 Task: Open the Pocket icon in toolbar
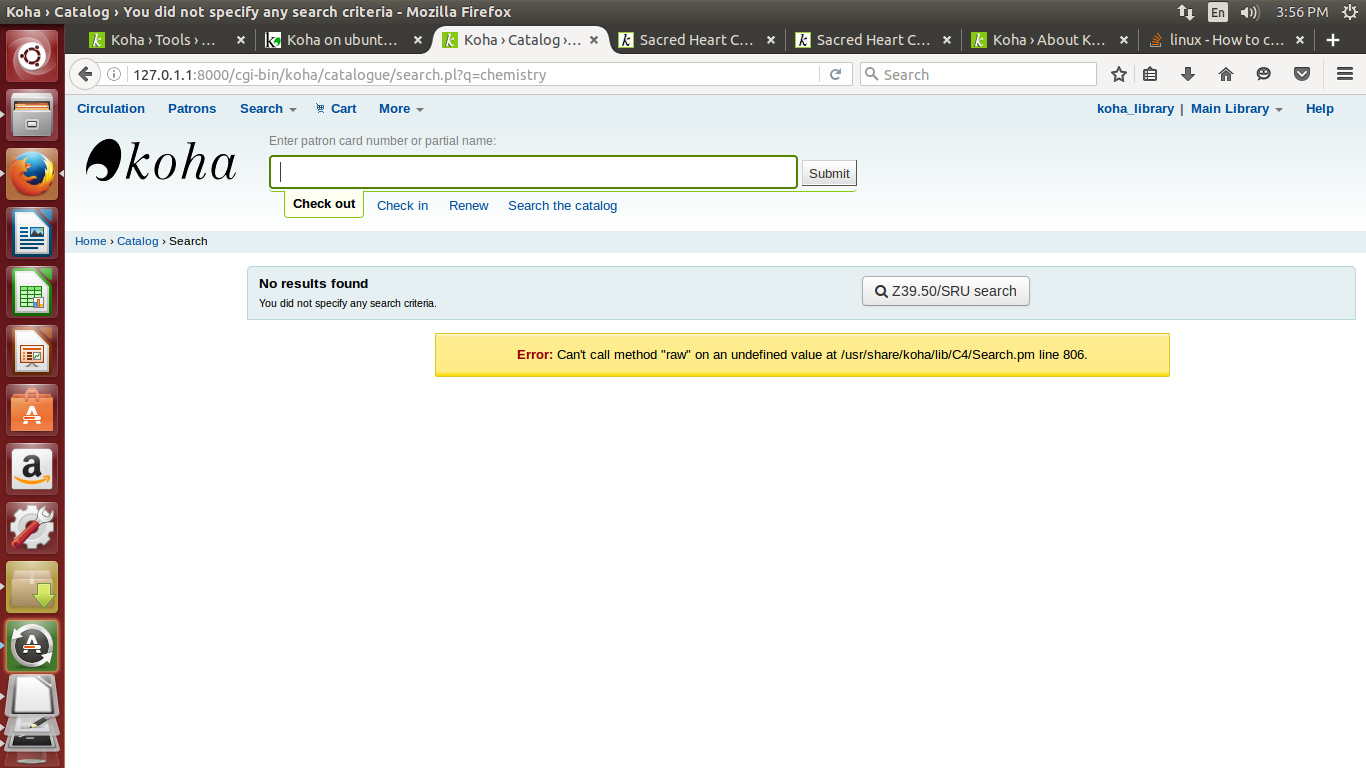pos(1302,74)
